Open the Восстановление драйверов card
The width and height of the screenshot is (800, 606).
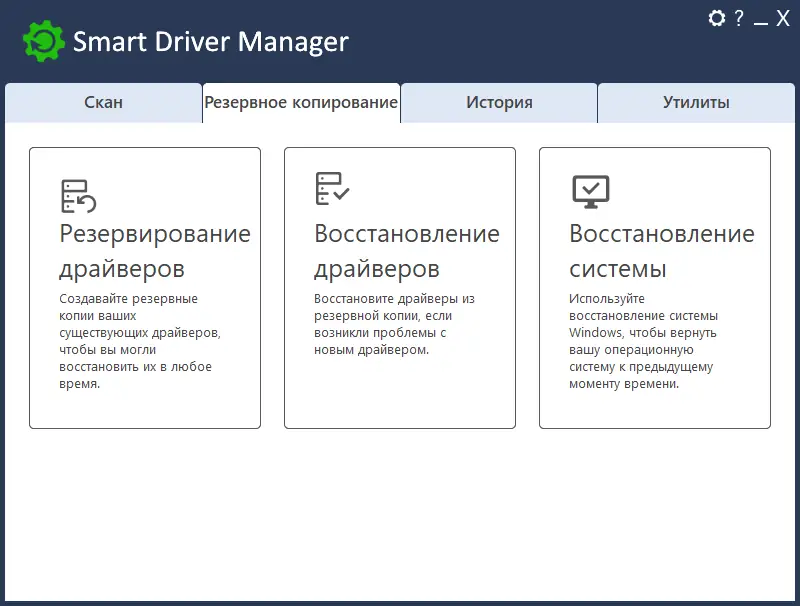tap(400, 288)
